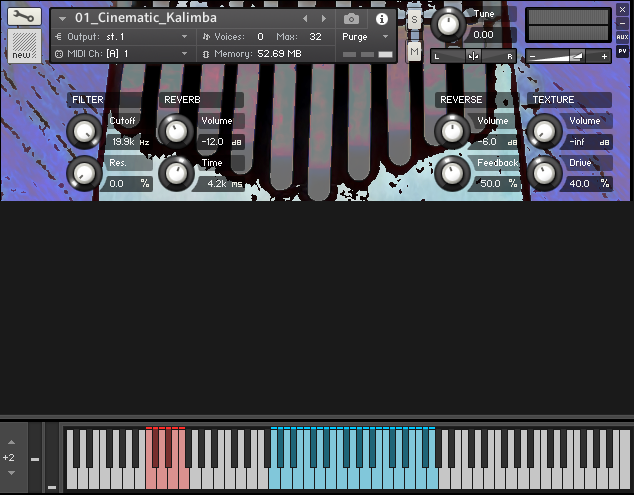Shift keyboard octave down with arrow
Screen dimensions: 634x495
pyautogui.click(x=11, y=473)
